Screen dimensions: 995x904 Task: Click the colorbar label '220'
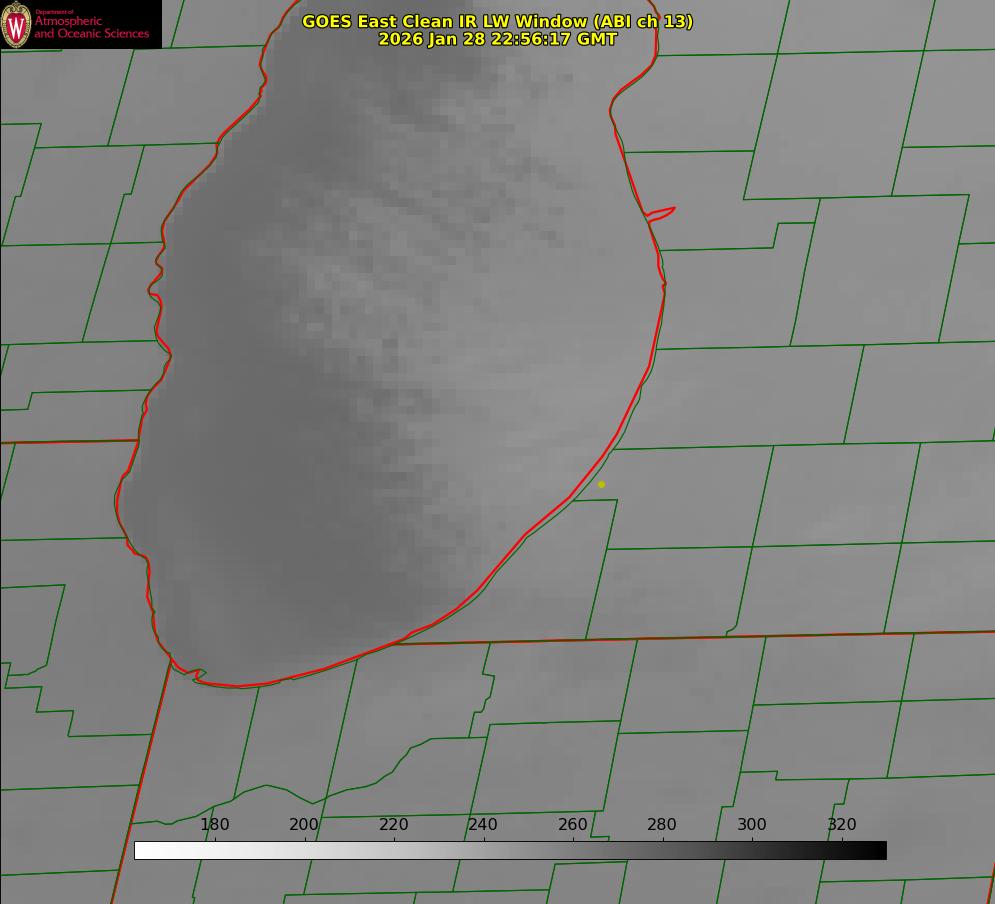[x=393, y=824]
